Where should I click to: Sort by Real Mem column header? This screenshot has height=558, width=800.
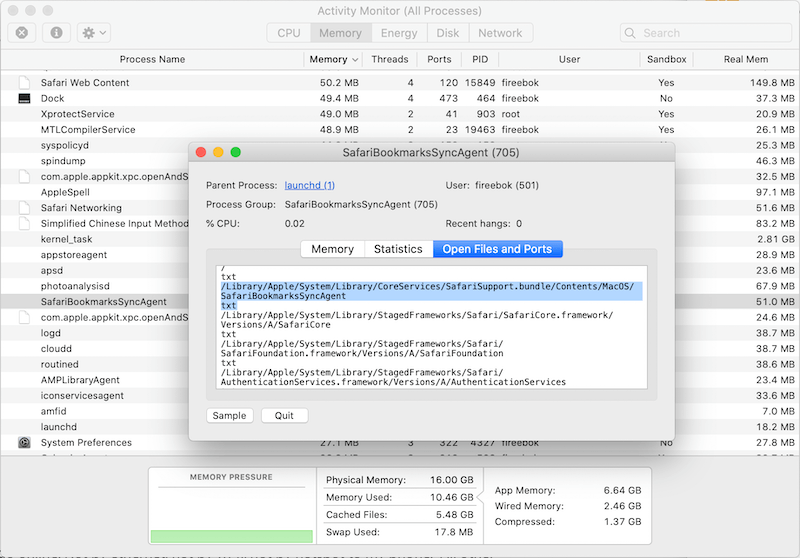tap(746, 59)
